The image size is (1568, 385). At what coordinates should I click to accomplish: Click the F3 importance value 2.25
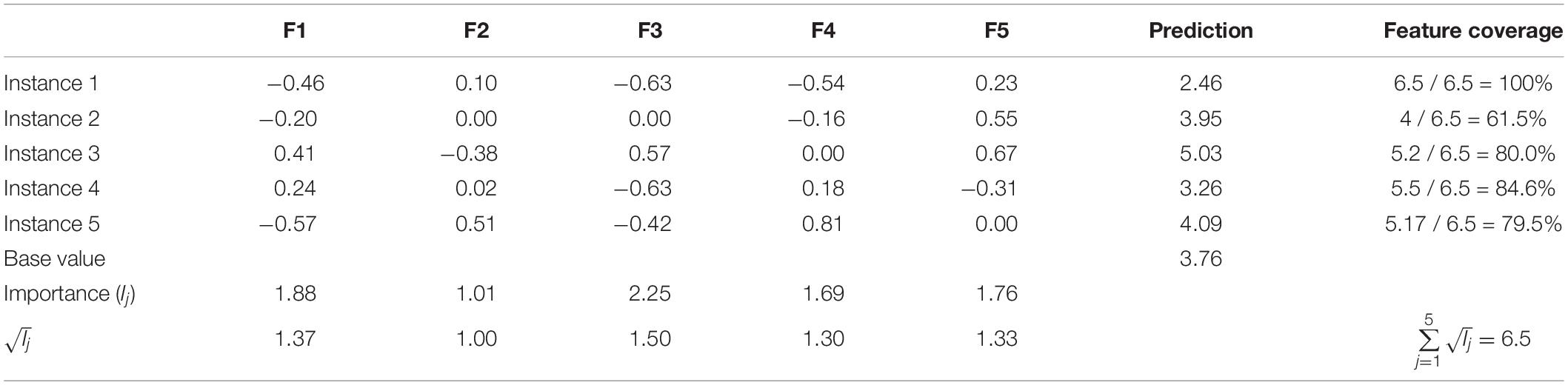(x=650, y=294)
